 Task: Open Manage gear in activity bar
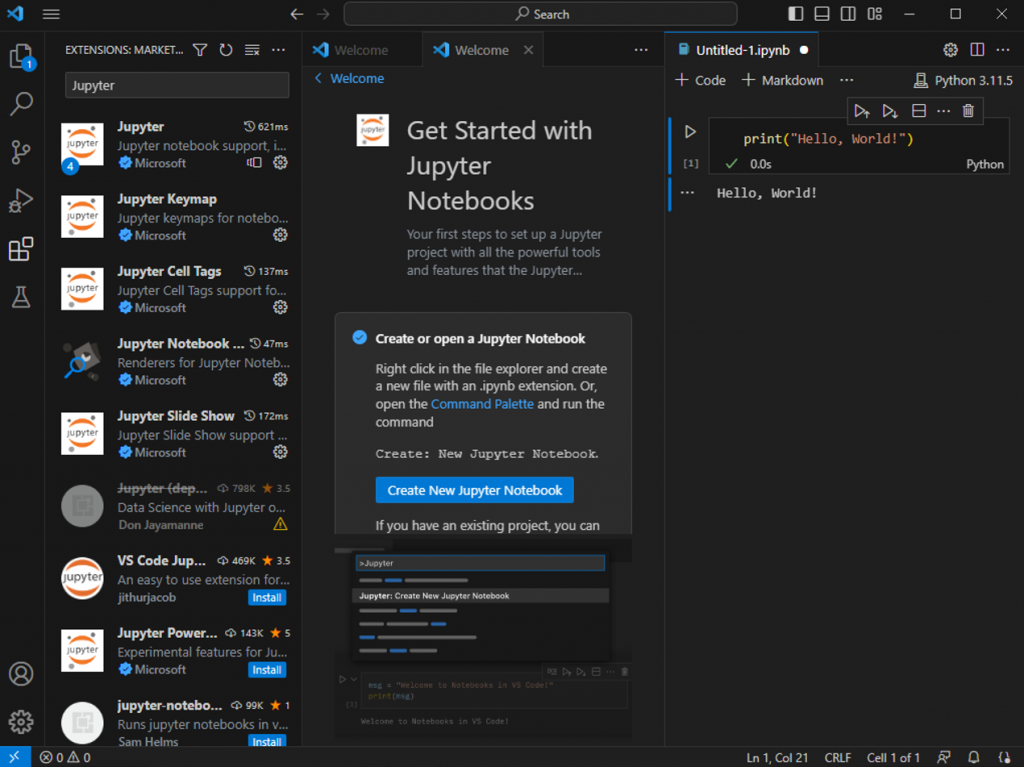pos(21,722)
